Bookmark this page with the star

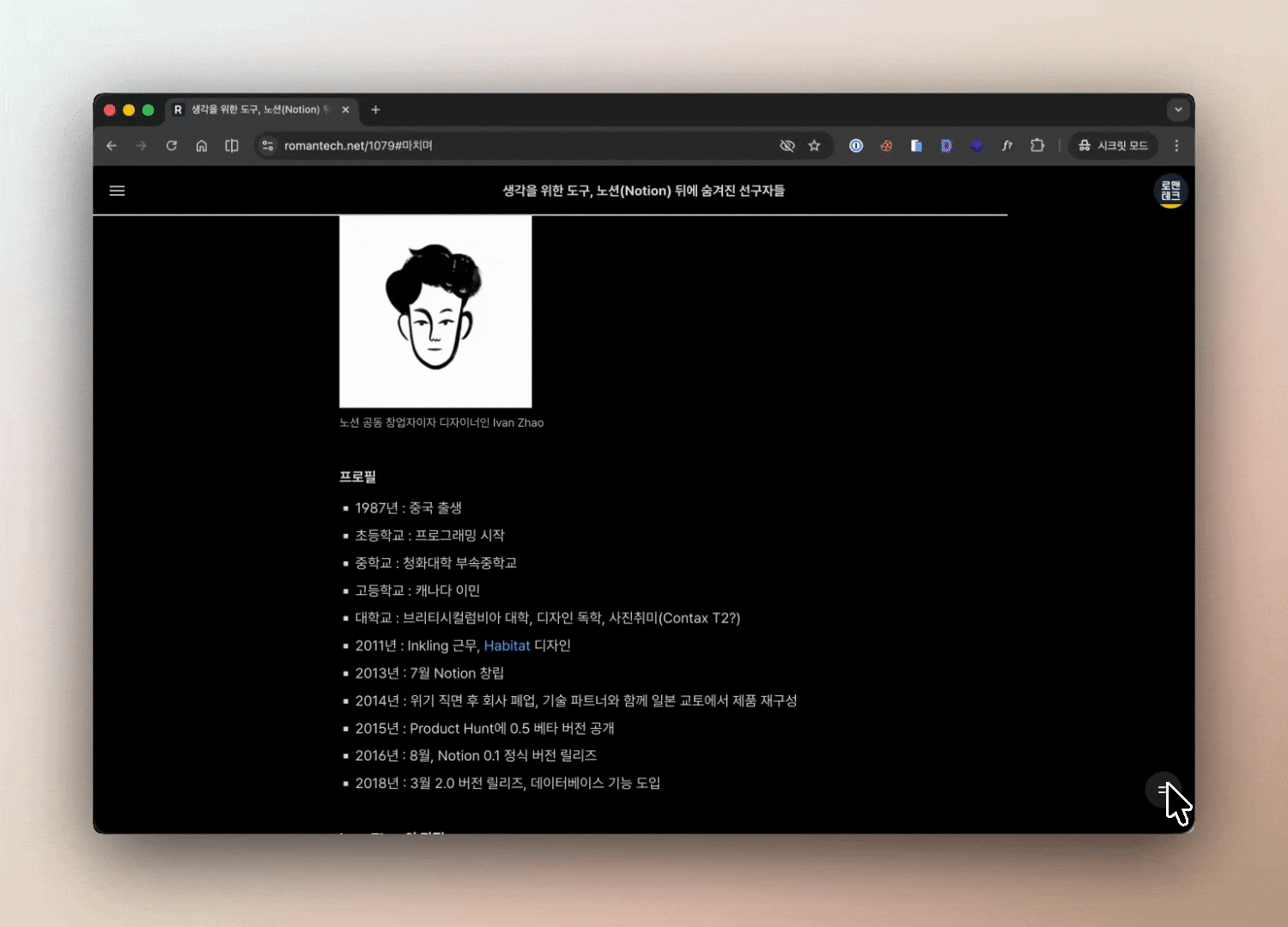pos(814,146)
